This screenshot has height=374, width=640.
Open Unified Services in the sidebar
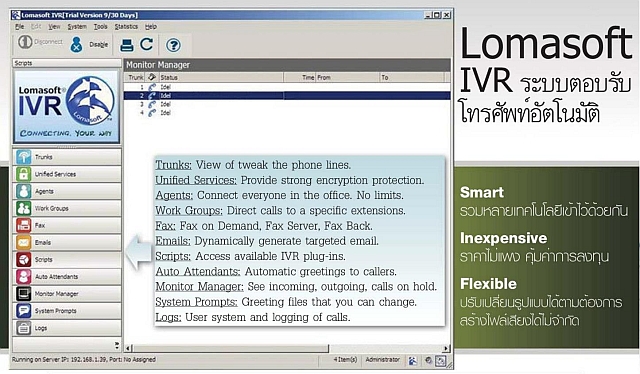[x=67, y=174]
